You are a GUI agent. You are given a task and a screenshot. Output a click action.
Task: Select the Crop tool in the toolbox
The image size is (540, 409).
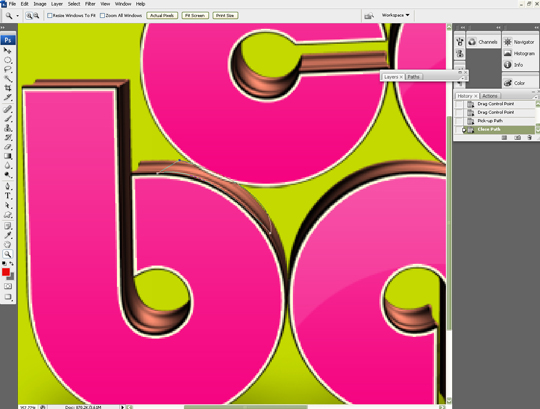coord(8,88)
